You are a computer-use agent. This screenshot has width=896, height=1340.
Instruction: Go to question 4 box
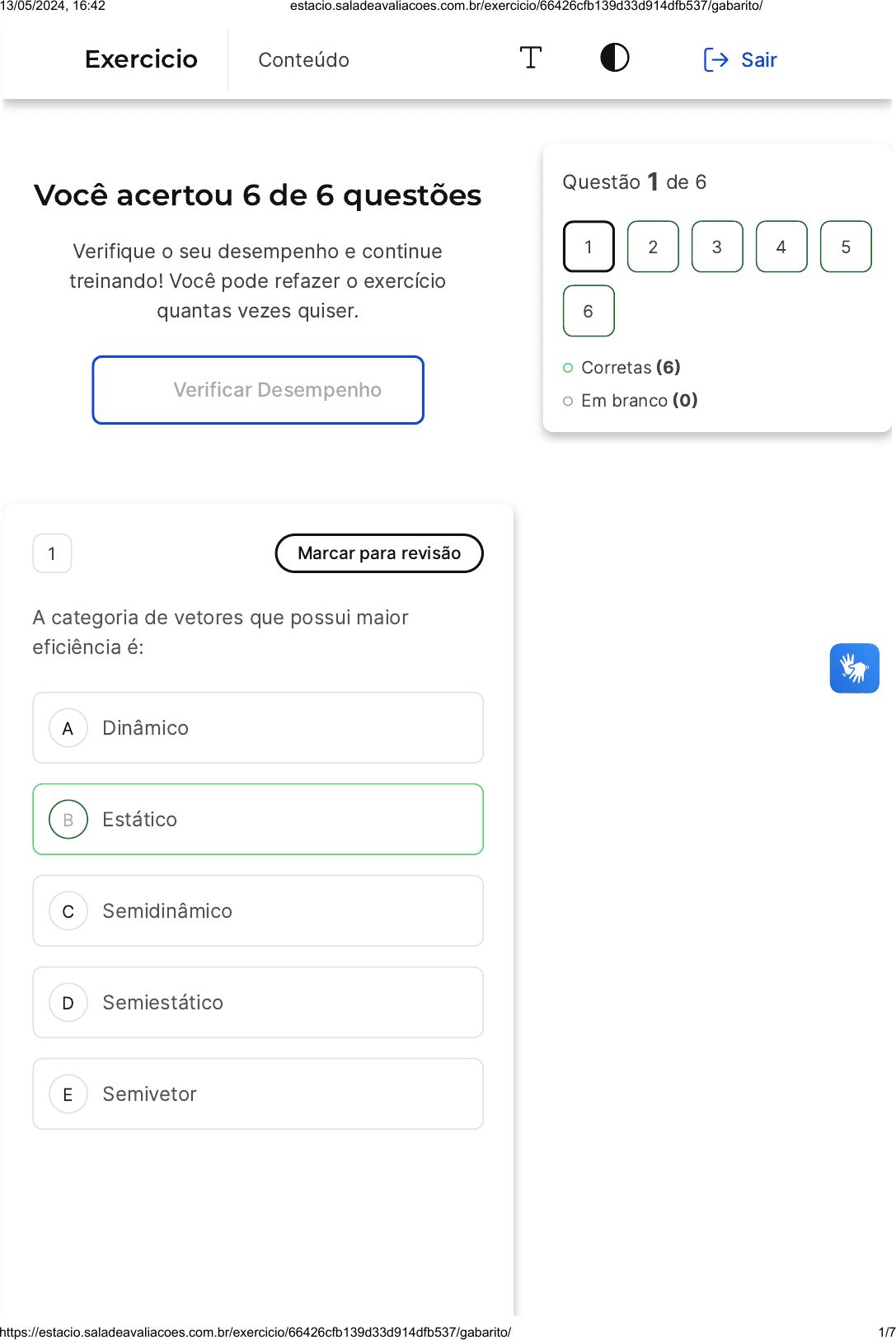coord(781,247)
